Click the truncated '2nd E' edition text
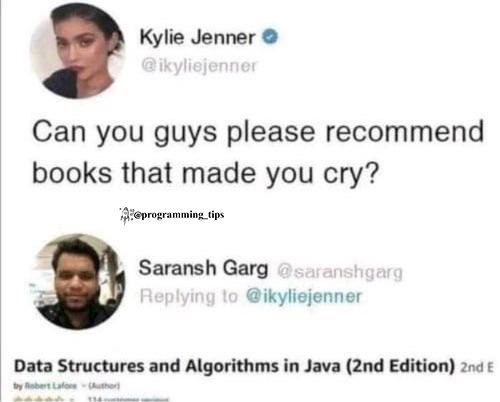 click(x=476, y=368)
